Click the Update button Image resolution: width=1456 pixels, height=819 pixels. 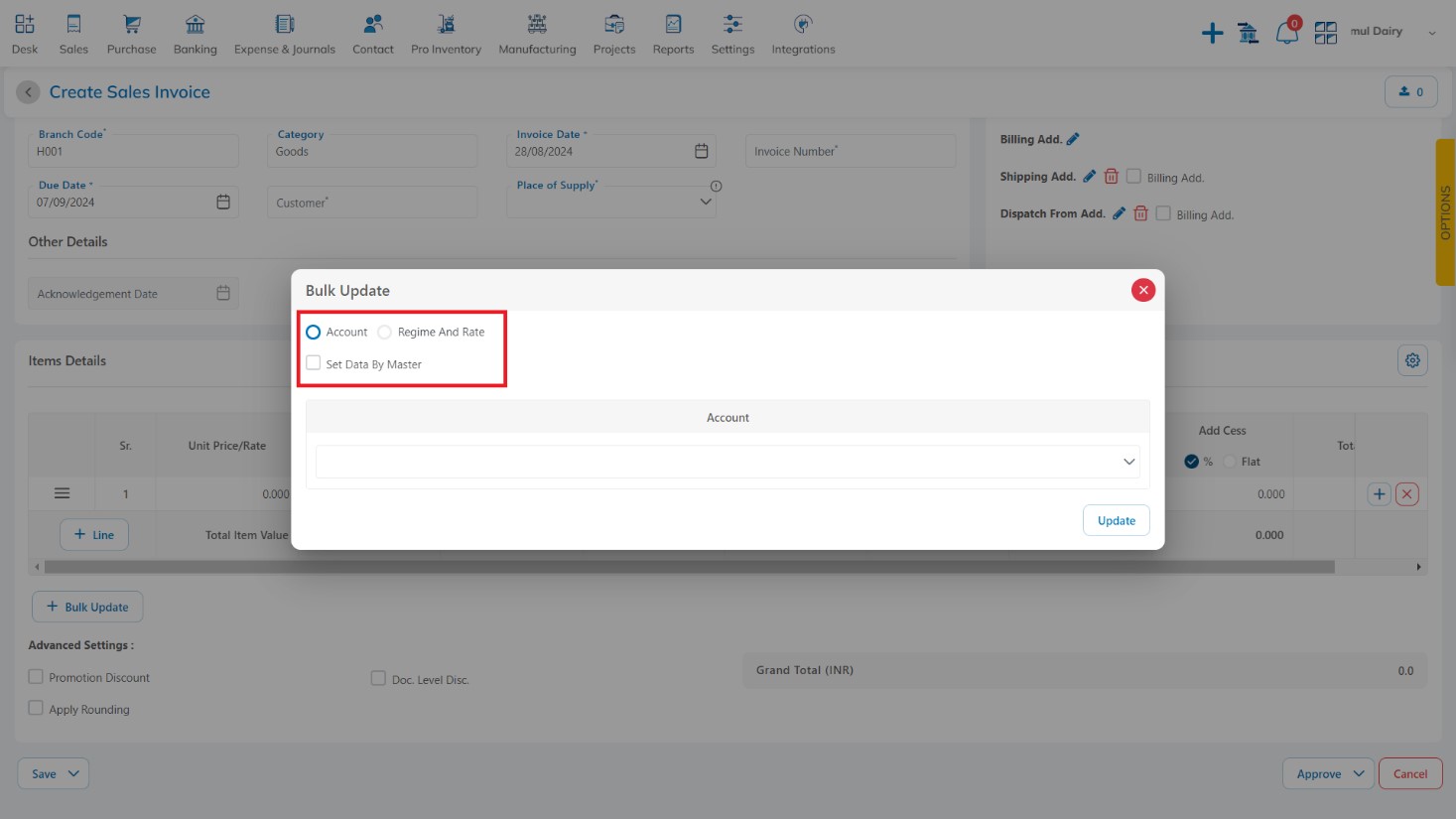tap(1117, 520)
